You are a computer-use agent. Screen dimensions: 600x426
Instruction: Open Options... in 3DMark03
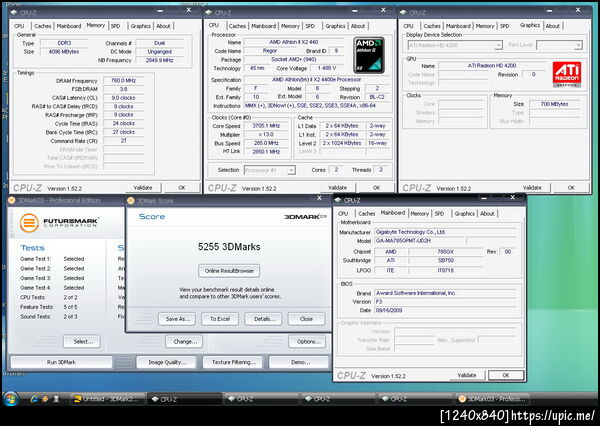(x=308, y=341)
